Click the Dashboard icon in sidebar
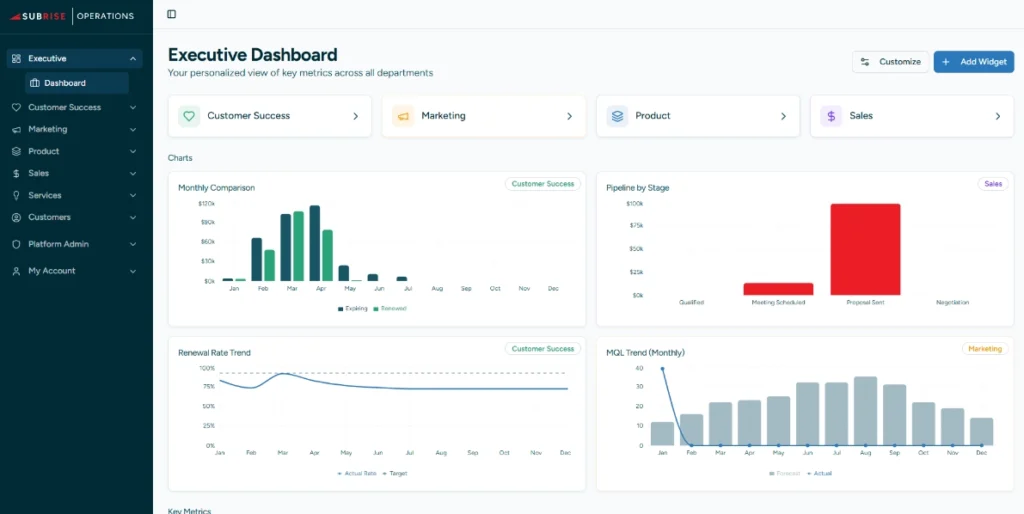 point(35,83)
